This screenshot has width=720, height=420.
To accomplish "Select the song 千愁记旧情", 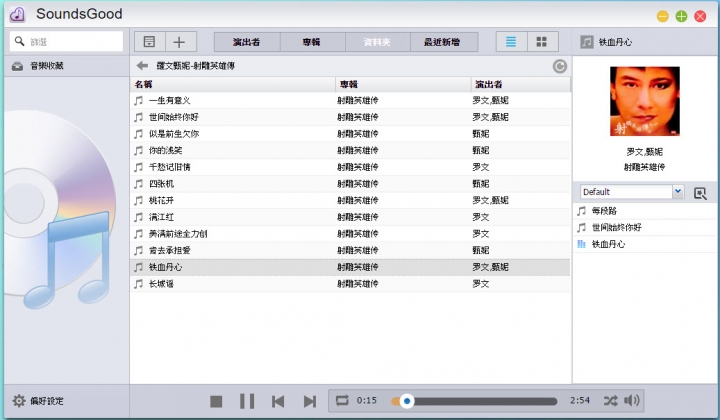I will coord(350,167).
